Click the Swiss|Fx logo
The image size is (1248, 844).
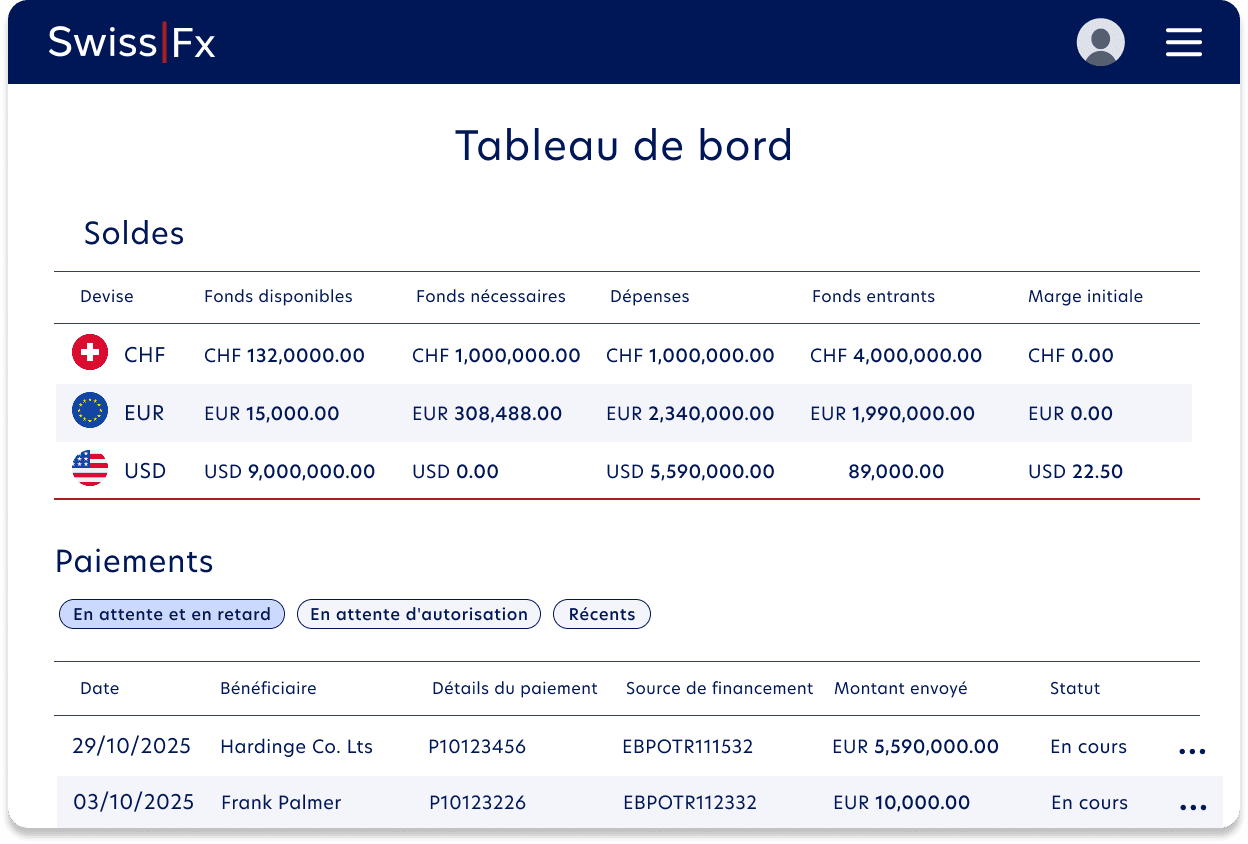click(130, 42)
